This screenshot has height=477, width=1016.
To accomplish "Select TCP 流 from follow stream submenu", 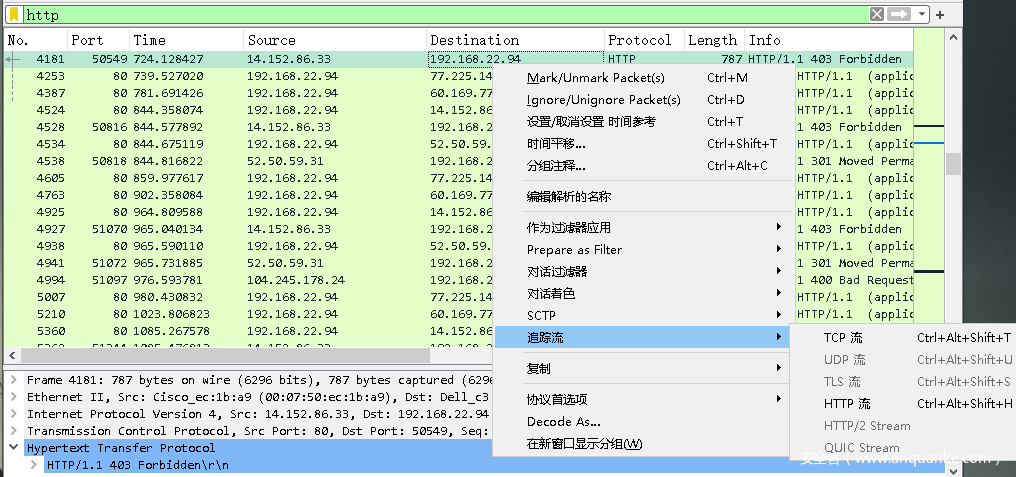I will tap(843, 338).
